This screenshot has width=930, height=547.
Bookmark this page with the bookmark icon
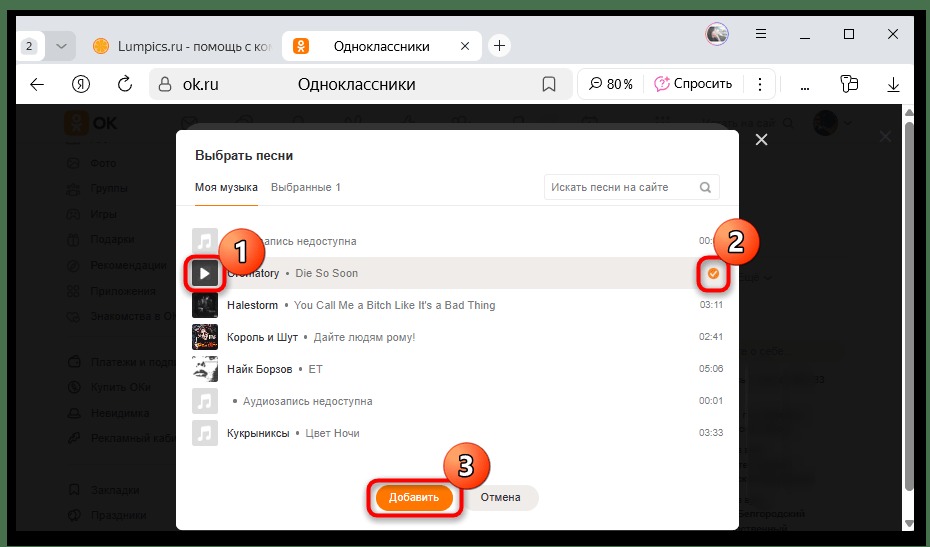pos(549,84)
